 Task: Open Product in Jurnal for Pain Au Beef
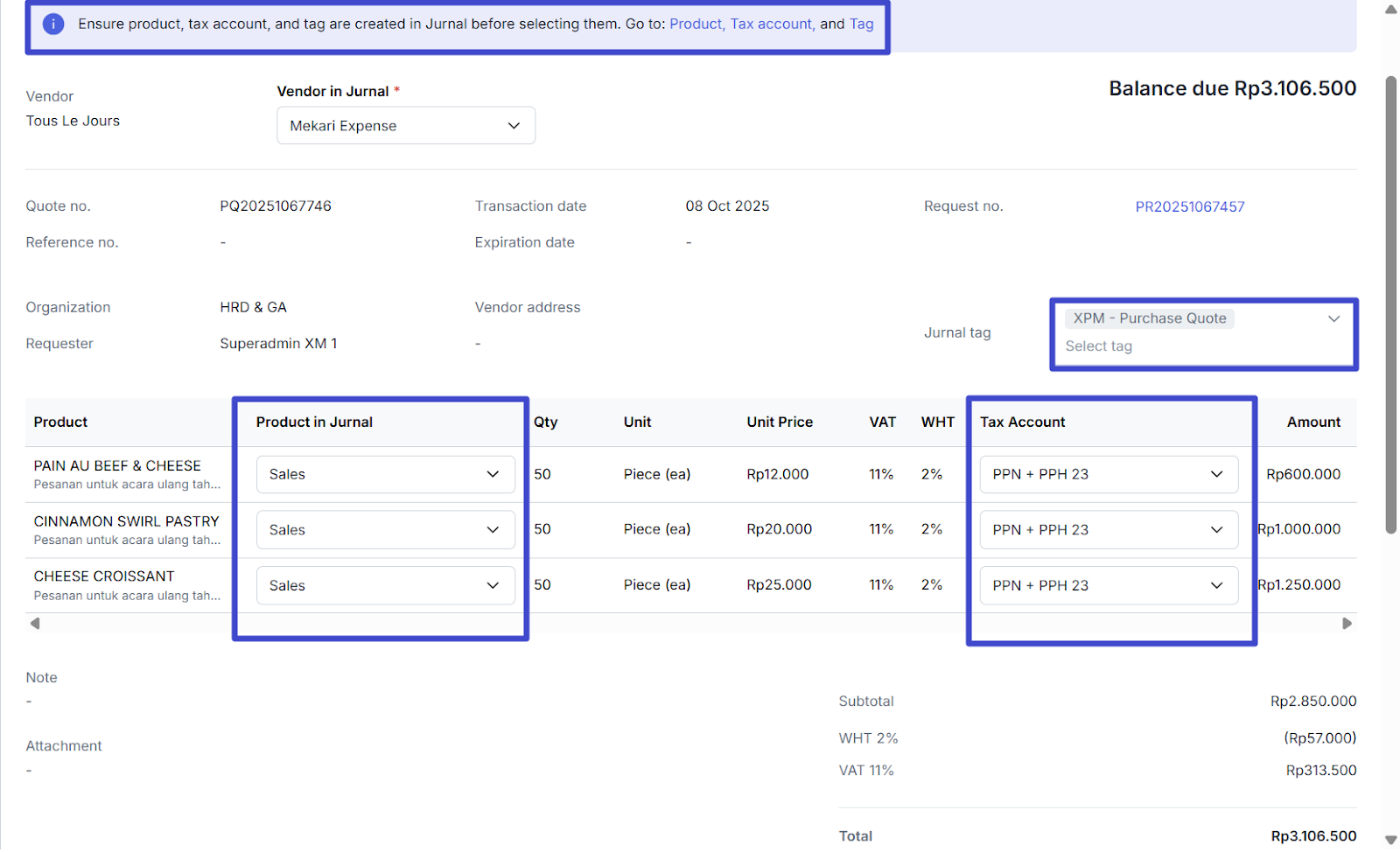coord(385,474)
